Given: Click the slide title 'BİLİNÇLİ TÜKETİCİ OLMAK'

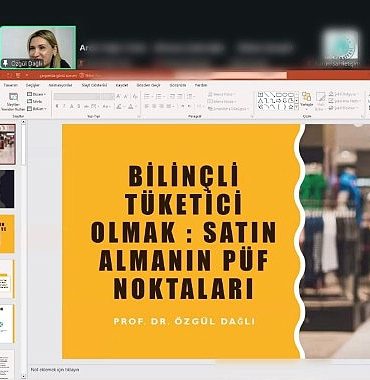Looking at the screenshot, I should click(x=183, y=231).
